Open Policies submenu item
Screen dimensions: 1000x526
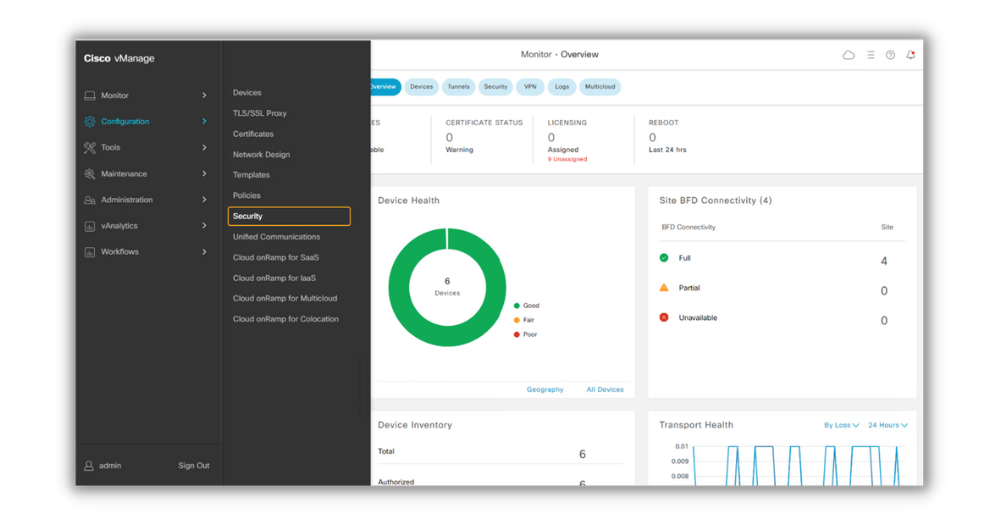click(x=247, y=196)
